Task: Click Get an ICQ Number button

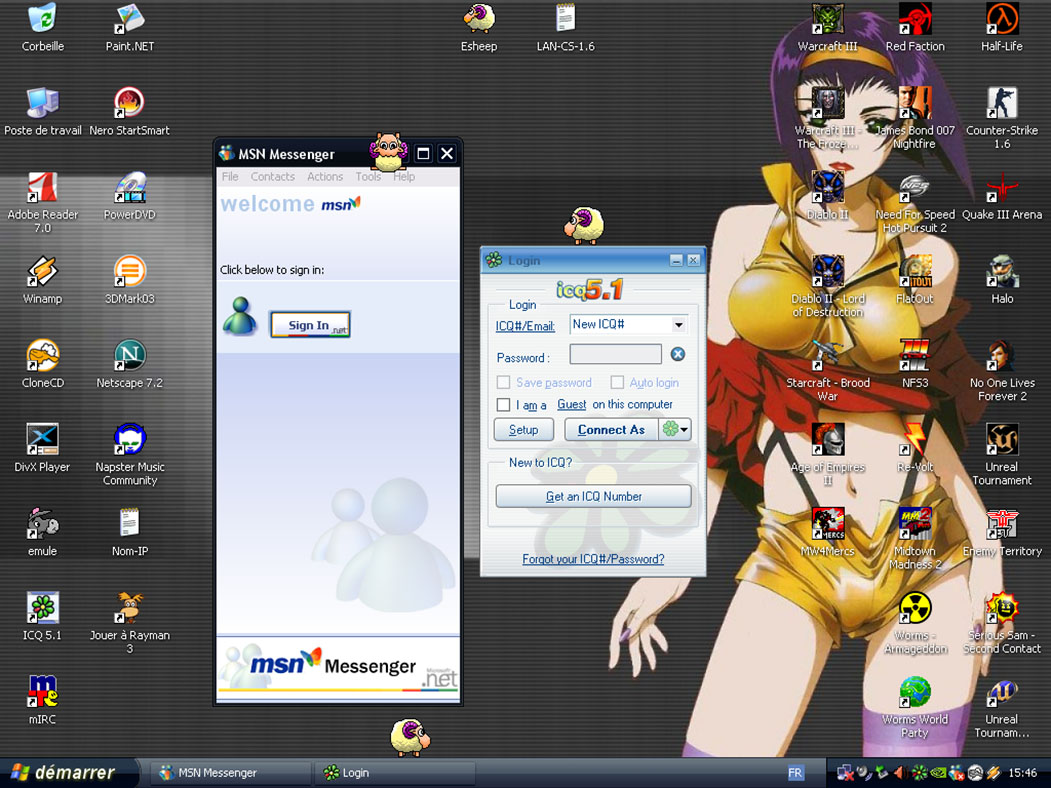Action: pos(593,497)
